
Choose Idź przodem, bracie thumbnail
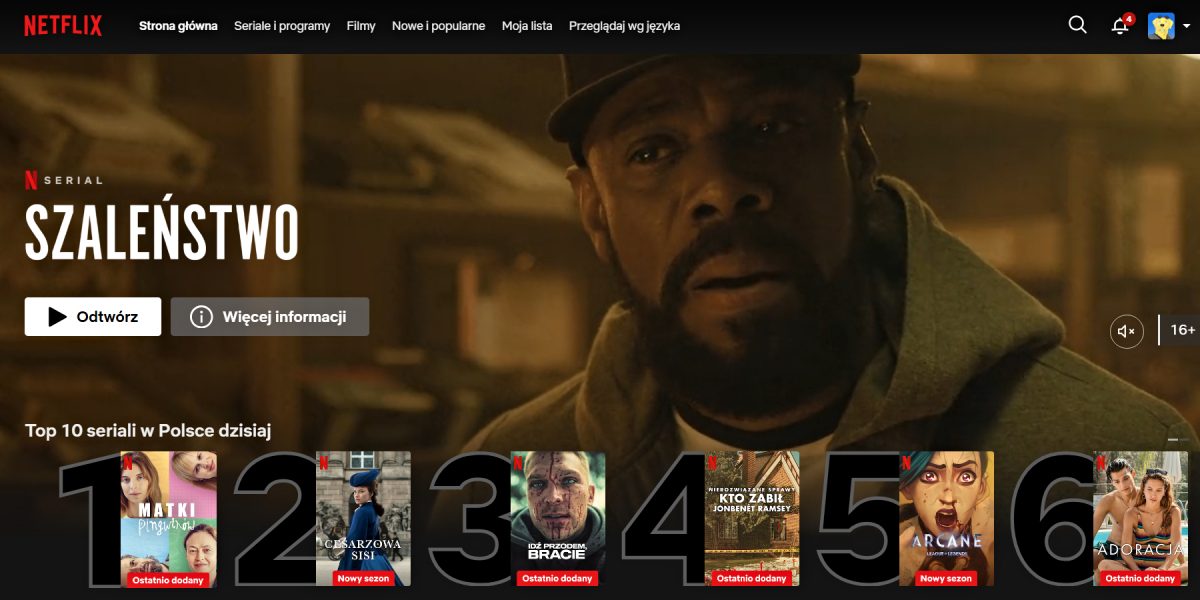(557, 518)
